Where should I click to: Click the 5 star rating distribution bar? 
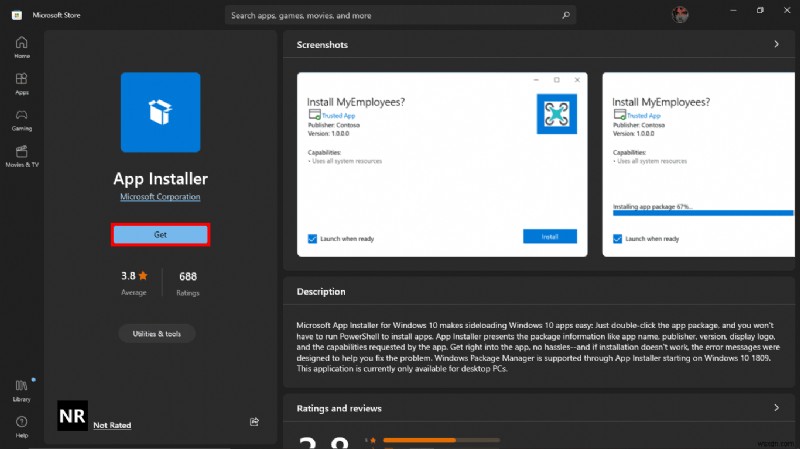[441, 440]
